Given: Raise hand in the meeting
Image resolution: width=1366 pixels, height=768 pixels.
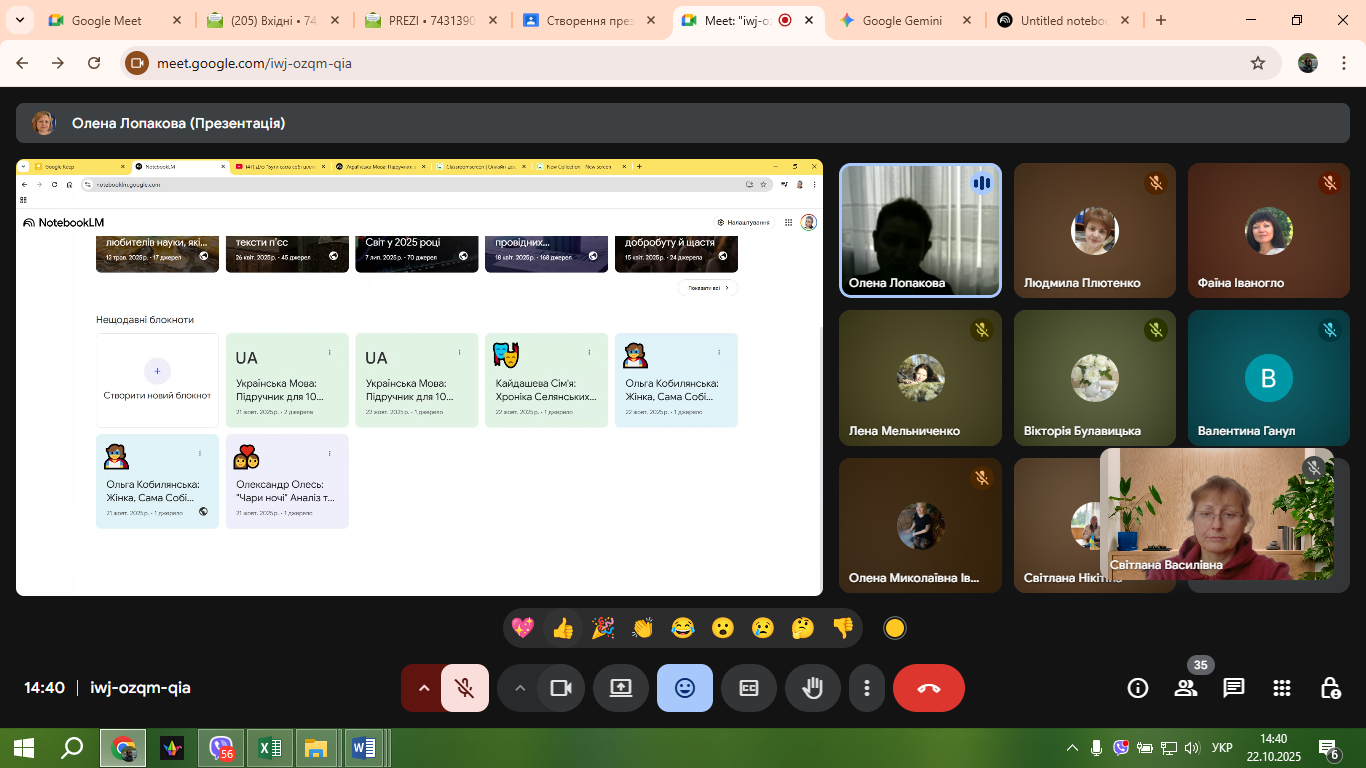Looking at the screenshot, I should click(x=812, y=688).
